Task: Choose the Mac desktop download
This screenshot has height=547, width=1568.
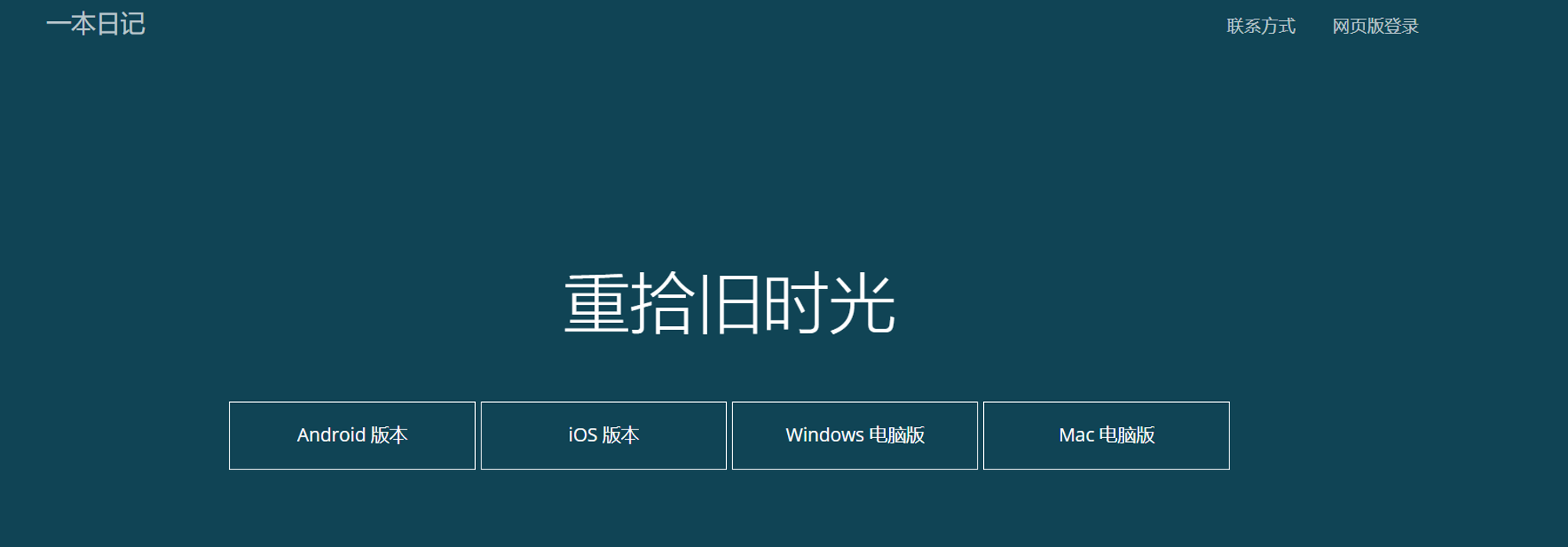Action: coord(1106,436)
